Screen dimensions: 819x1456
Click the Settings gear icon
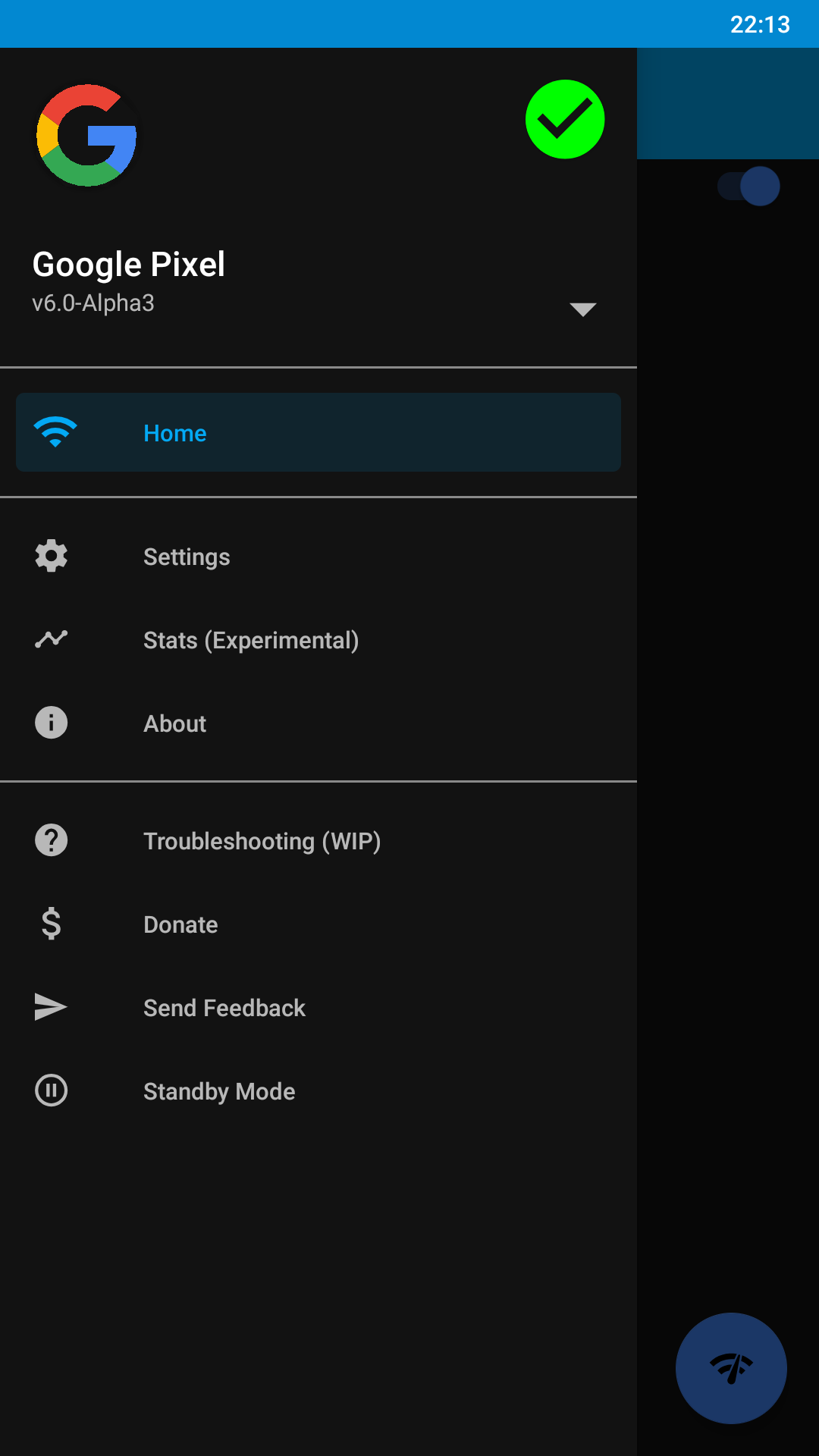52,556
